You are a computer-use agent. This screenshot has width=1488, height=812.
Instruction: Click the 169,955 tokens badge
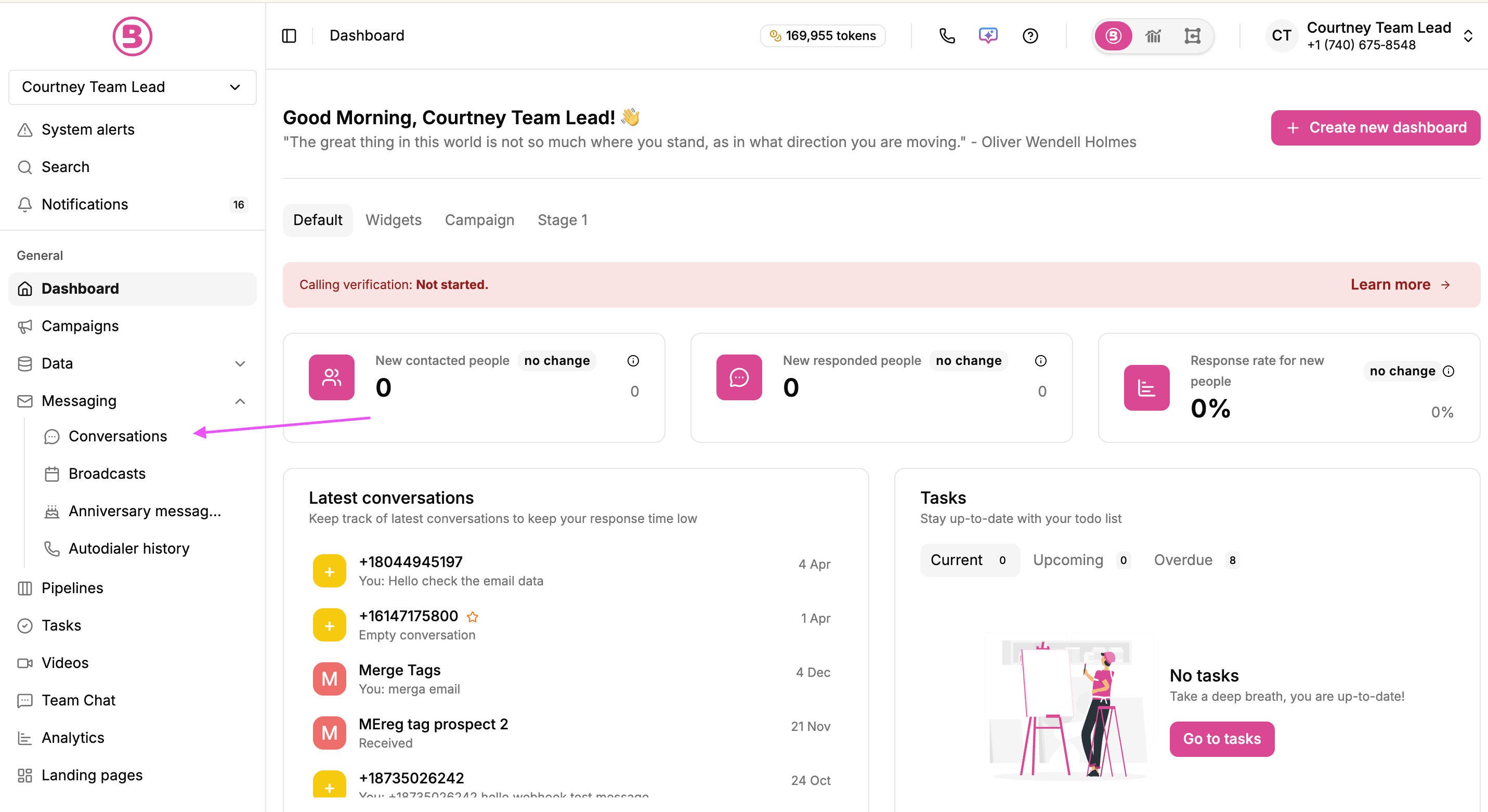tap(823, 36)
